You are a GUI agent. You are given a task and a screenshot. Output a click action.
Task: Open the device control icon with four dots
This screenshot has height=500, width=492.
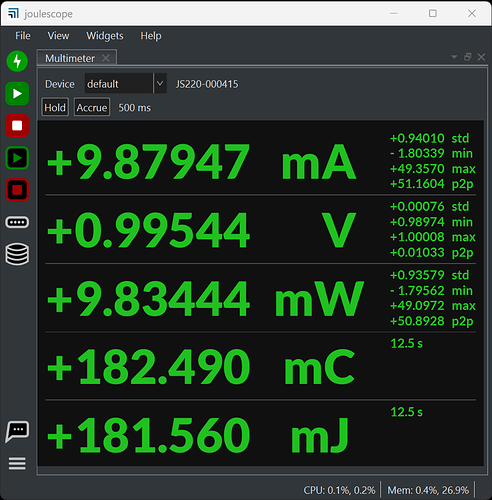(17, 222)
